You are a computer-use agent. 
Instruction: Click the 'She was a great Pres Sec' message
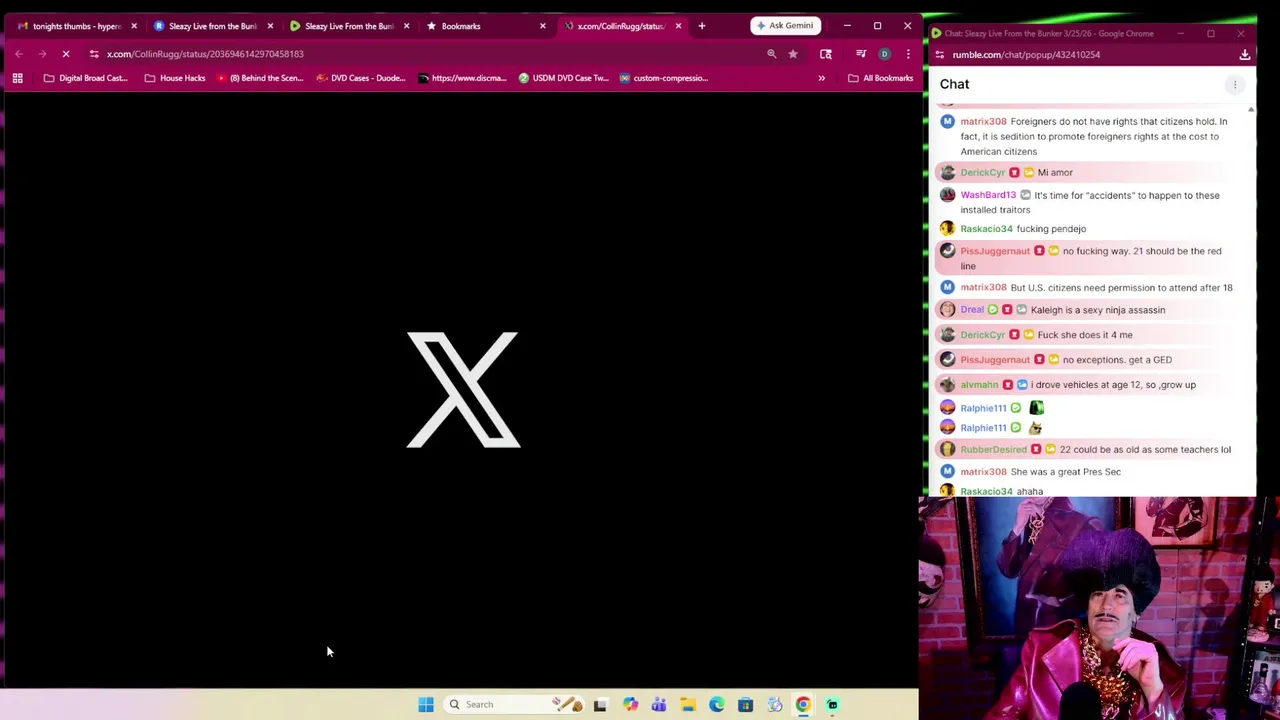click(x=1066, y=472)
